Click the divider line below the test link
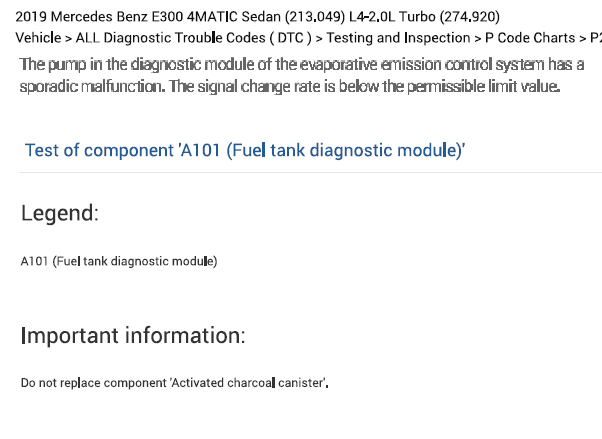 [311, 172]
